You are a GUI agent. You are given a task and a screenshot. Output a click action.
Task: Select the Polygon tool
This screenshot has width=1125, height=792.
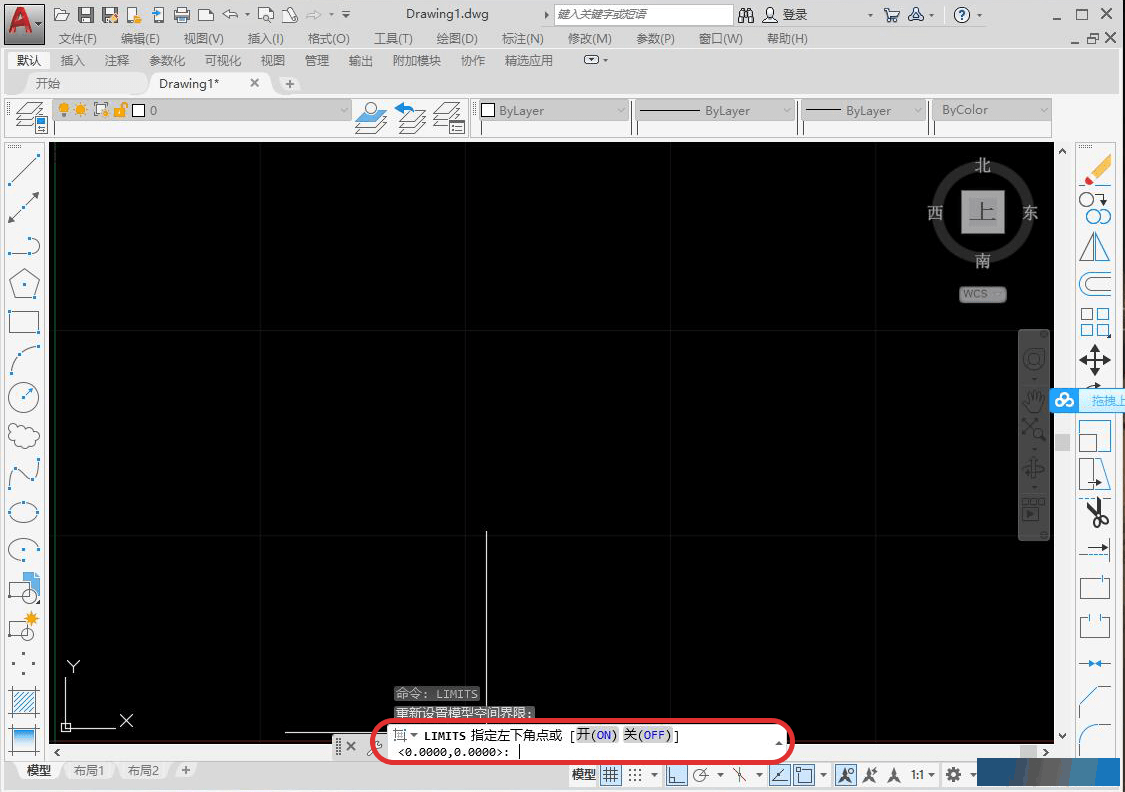[x=24, y=284]
